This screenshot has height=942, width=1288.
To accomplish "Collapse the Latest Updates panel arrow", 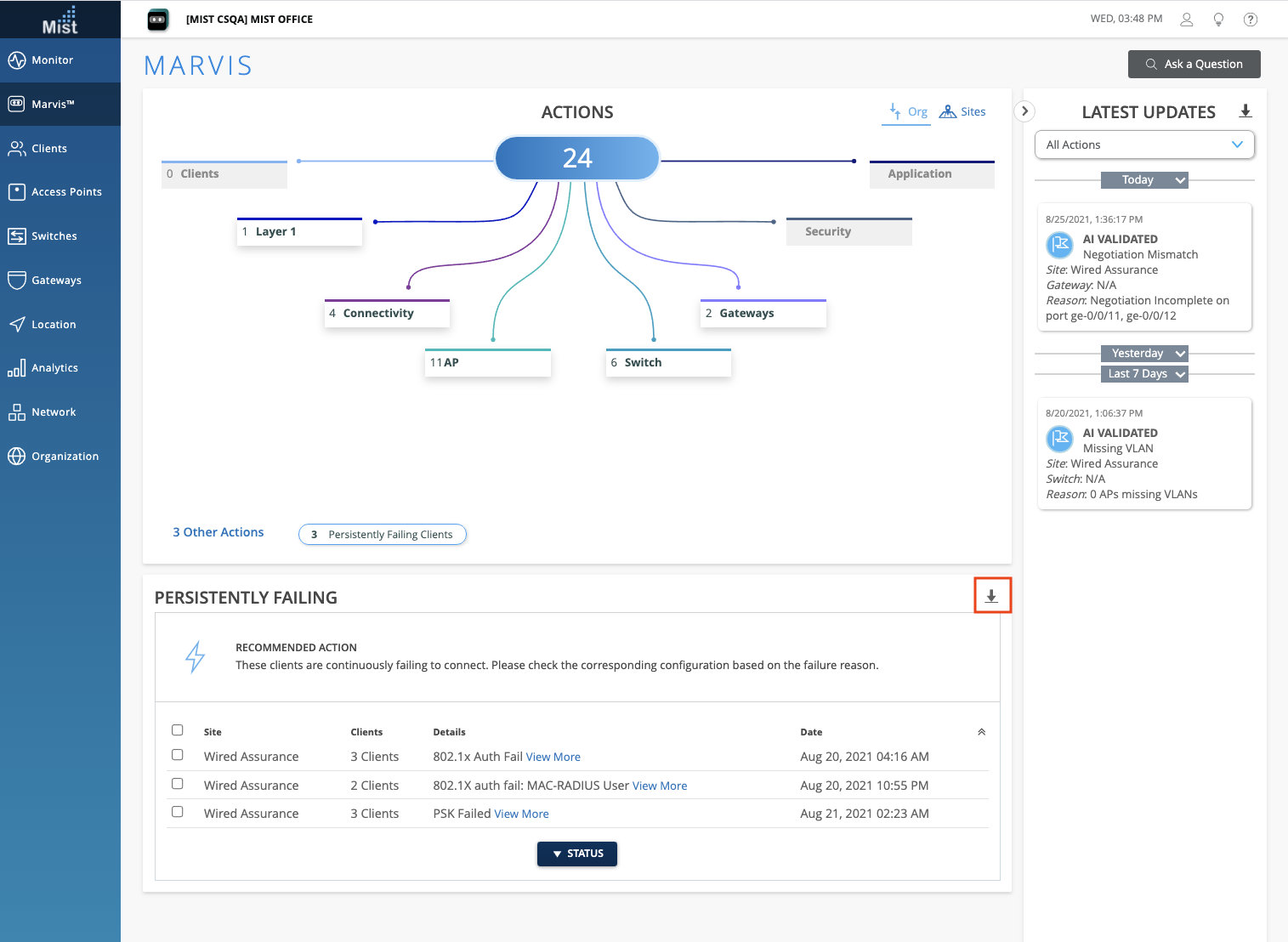I will 1025,111.
